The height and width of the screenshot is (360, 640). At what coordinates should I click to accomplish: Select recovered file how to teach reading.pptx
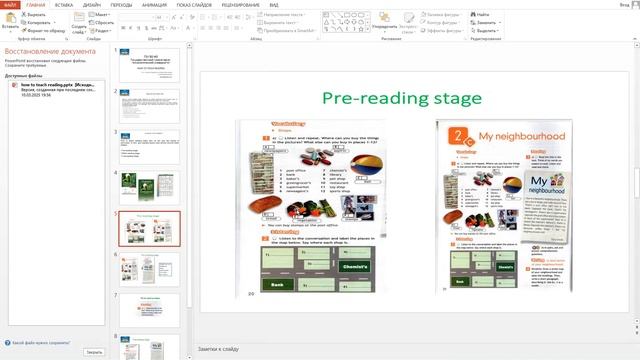[57, 89]
